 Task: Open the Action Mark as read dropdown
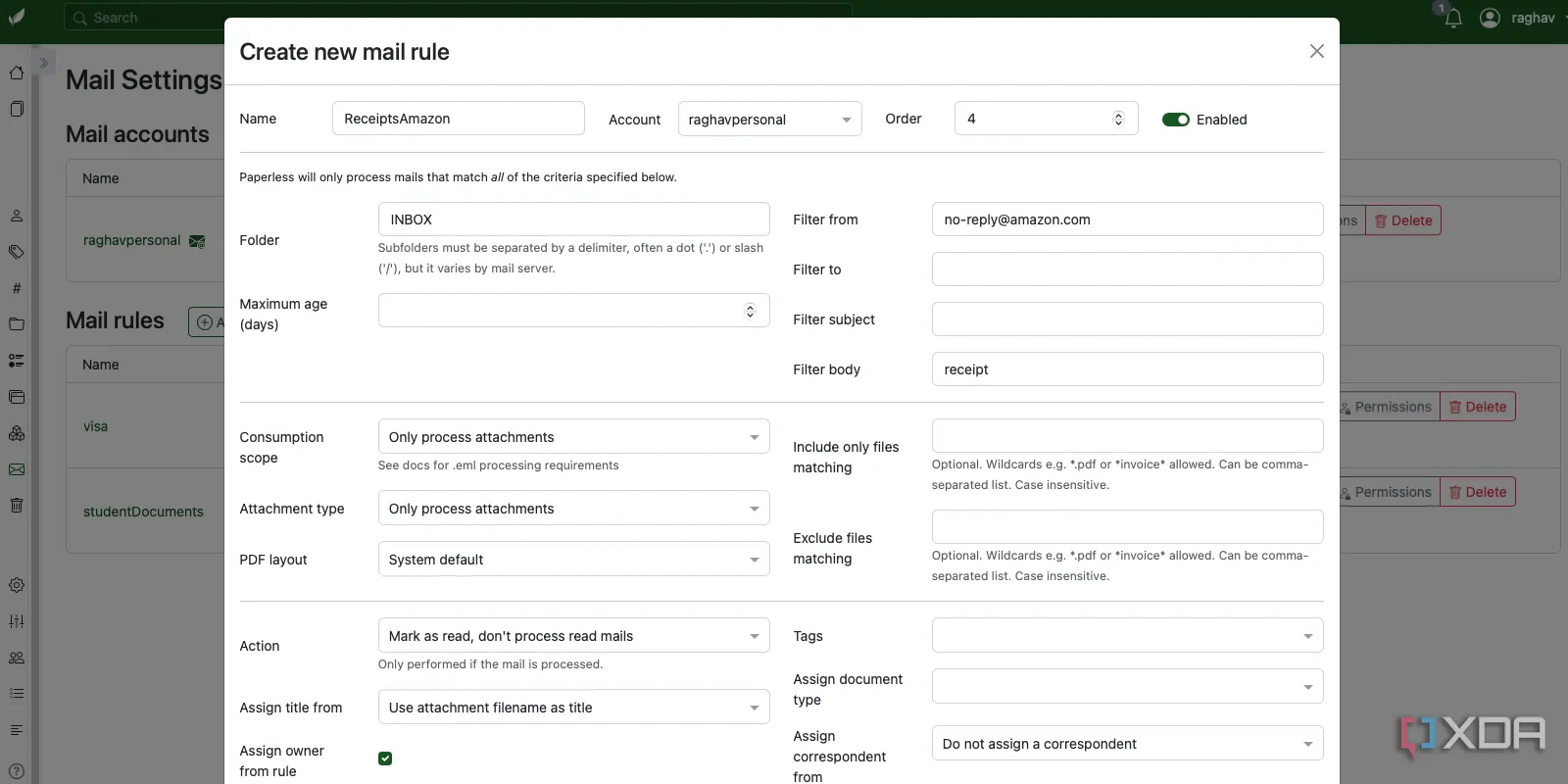pos(573,636)
